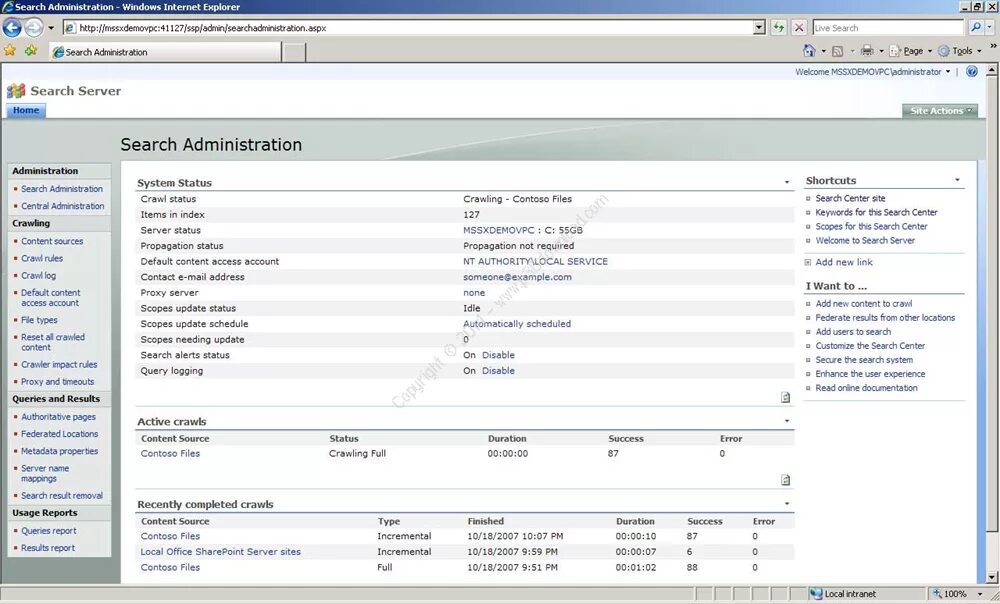This screenshot has height=604, width=1000.
Task: Expand the Shortcuts web part menu
Action: (x=957, y=180)
